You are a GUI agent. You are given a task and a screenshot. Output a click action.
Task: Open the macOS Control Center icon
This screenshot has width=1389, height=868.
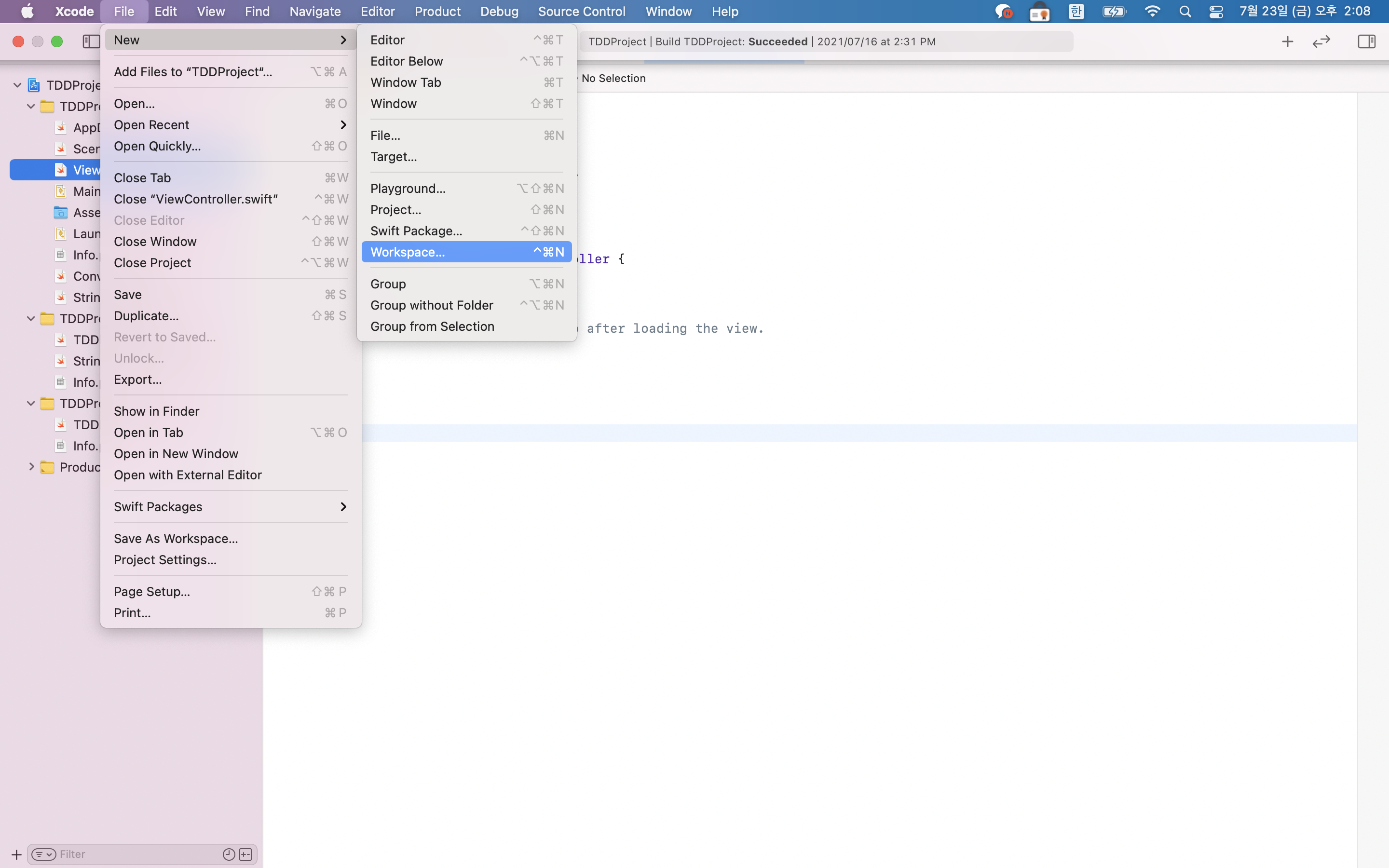tap(1216, 12)
